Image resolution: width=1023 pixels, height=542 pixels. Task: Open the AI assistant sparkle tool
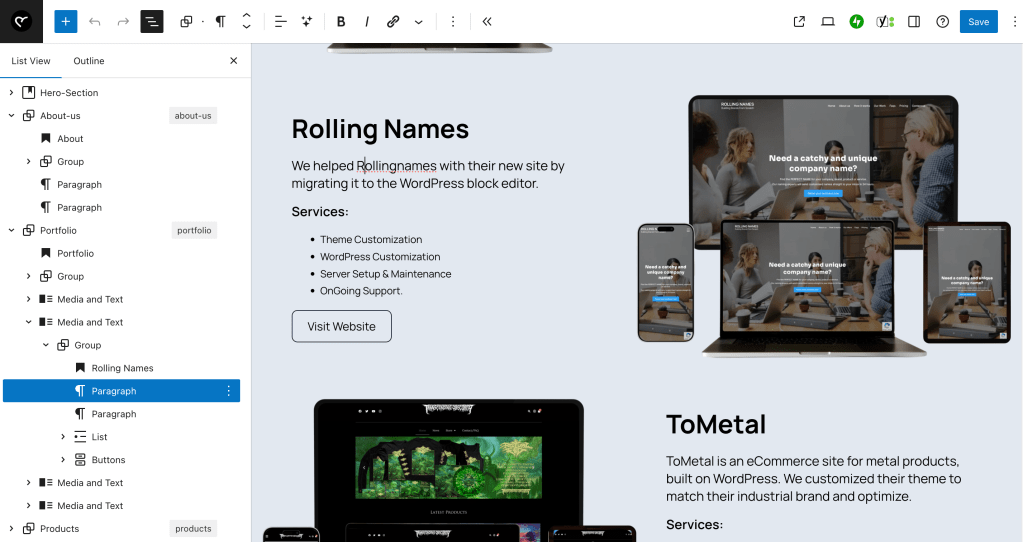(x=307, y=22)
